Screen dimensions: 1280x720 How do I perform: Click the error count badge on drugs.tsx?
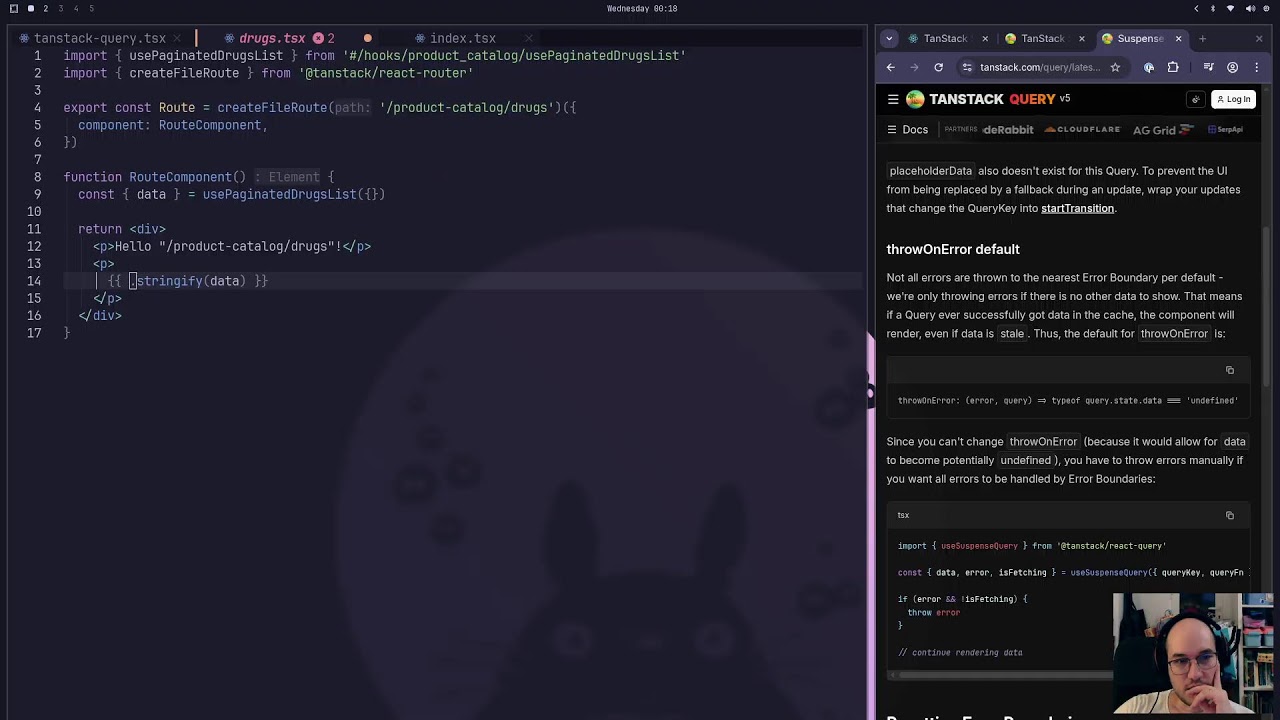pos(324,38)
